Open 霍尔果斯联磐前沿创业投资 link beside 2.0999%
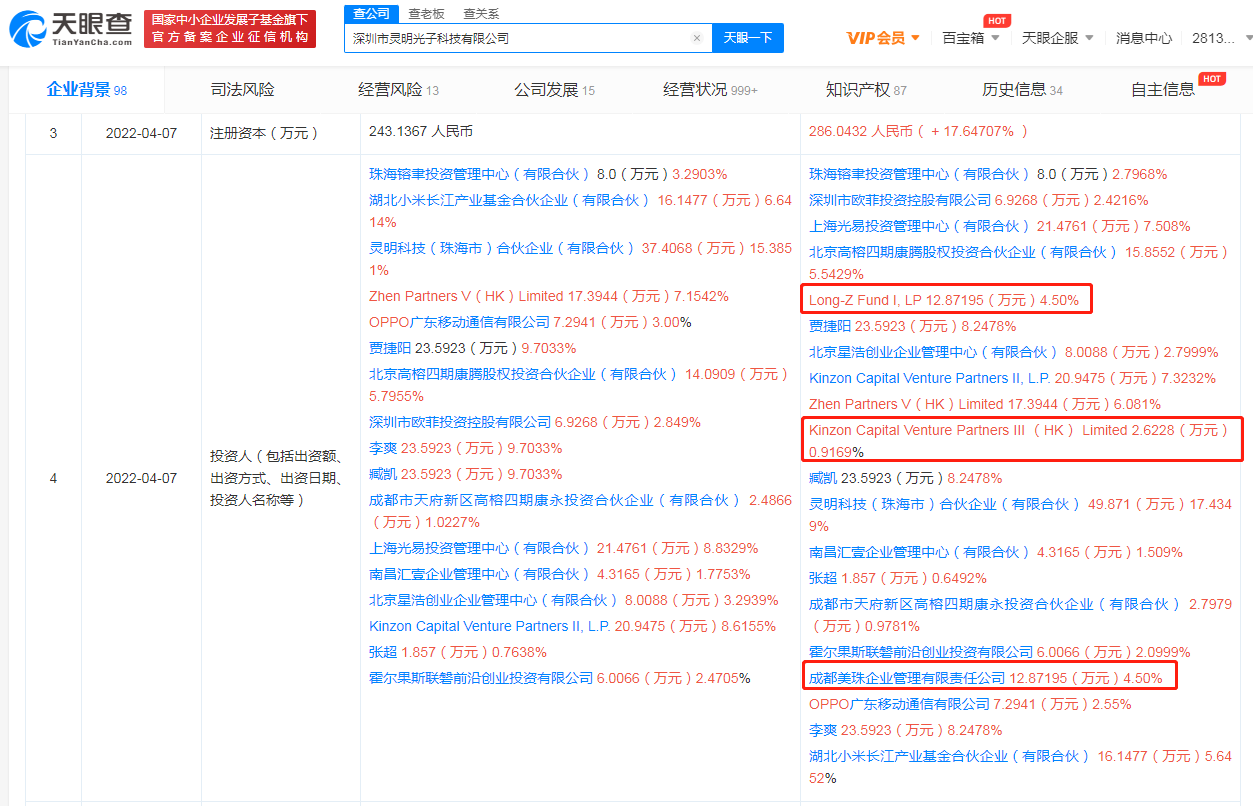 coord(921,652)
